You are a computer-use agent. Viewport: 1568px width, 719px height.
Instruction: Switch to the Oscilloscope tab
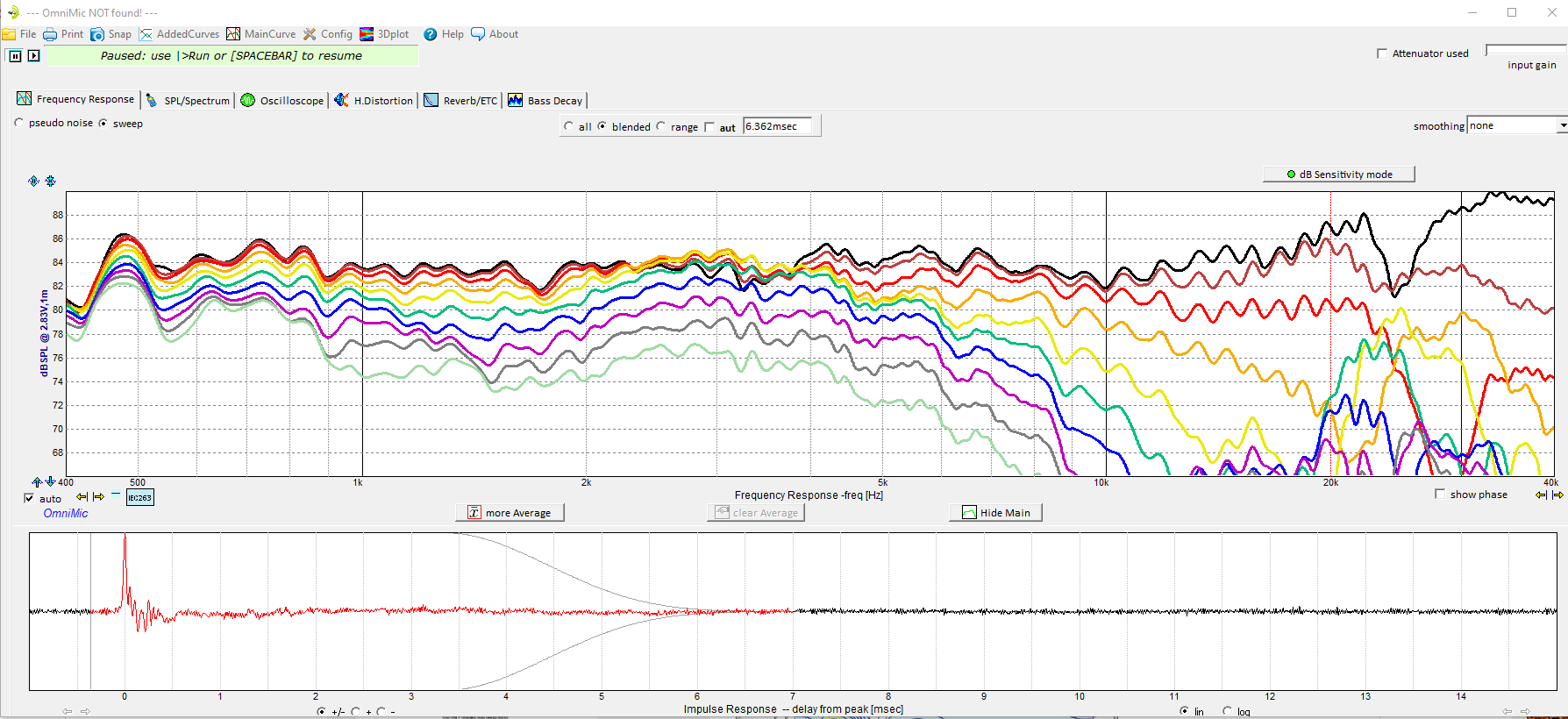(282, 101)
